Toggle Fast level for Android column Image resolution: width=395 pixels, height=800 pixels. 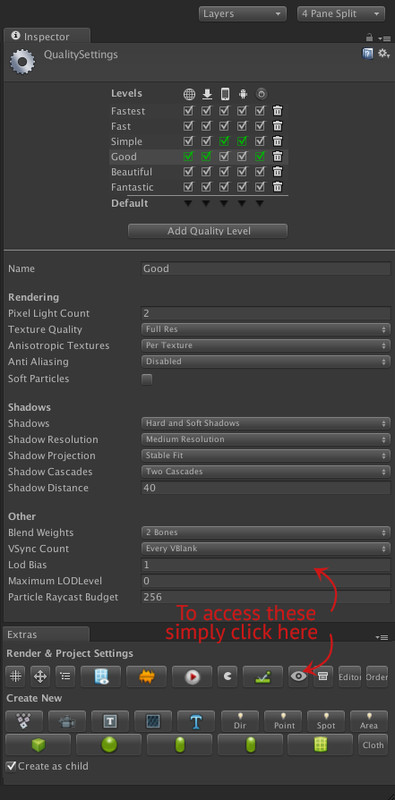click(242, 126)
